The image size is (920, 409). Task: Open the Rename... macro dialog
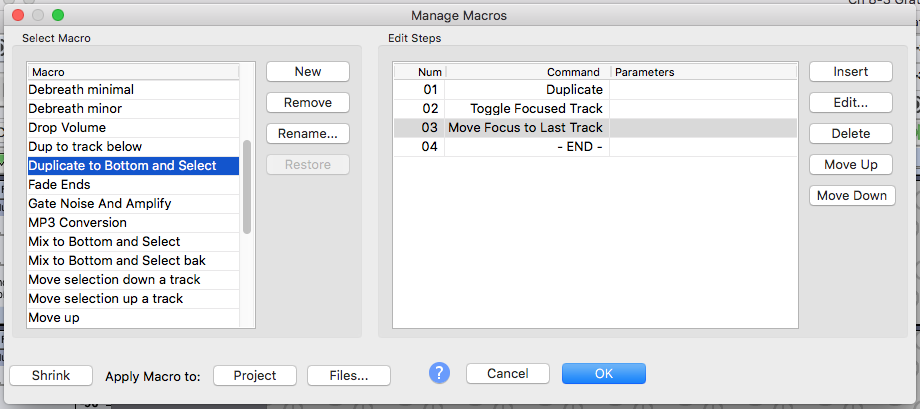(x=308, y=134)
